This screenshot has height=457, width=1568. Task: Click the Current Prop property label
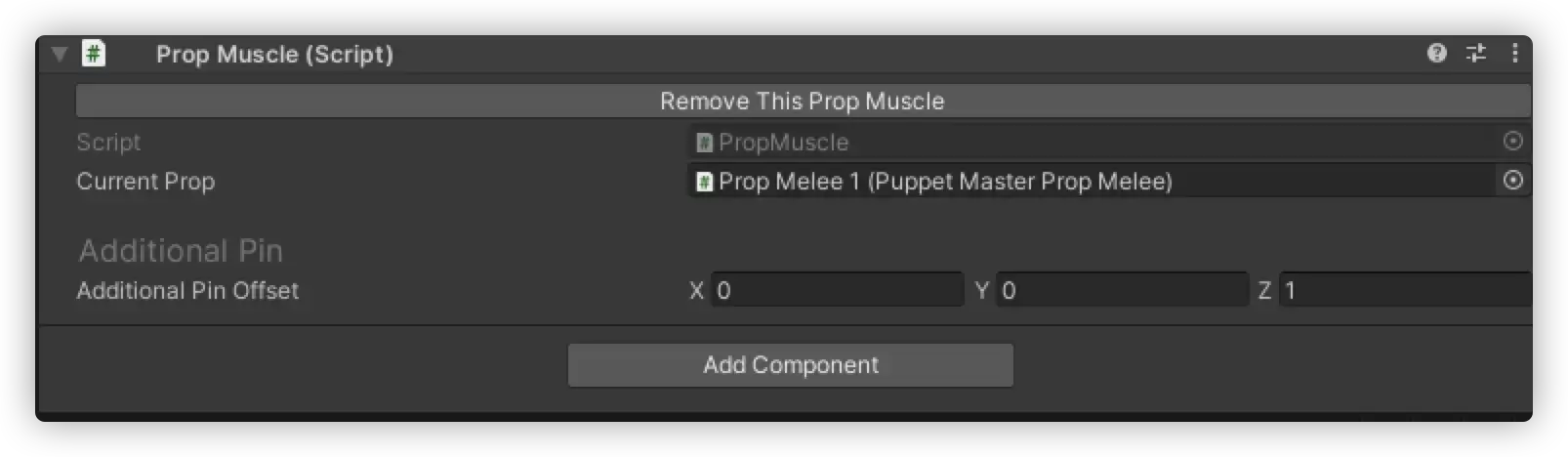point(145,181)
